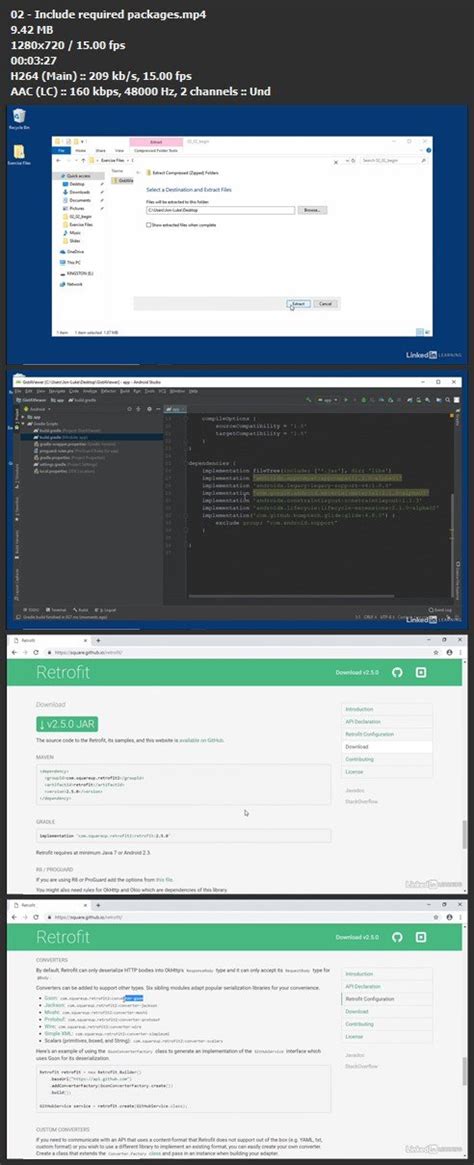Open the Share tab in File Explorer ribbon
The image size is (474, 1165).
pos(99,149)
